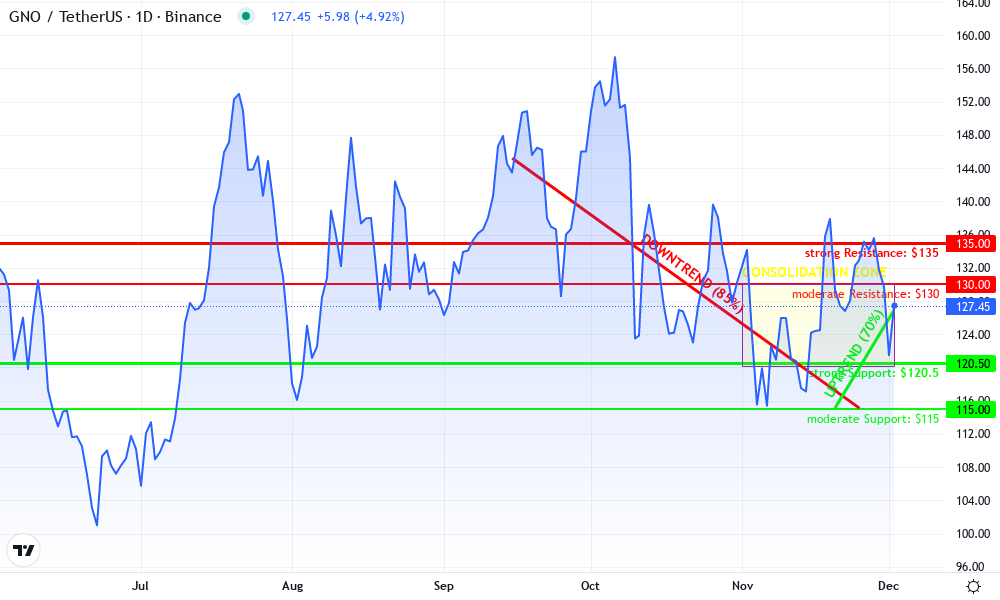Click the market status dot beside the ticker
This screenshot has width=1000, height=600.
click(245, 17)
